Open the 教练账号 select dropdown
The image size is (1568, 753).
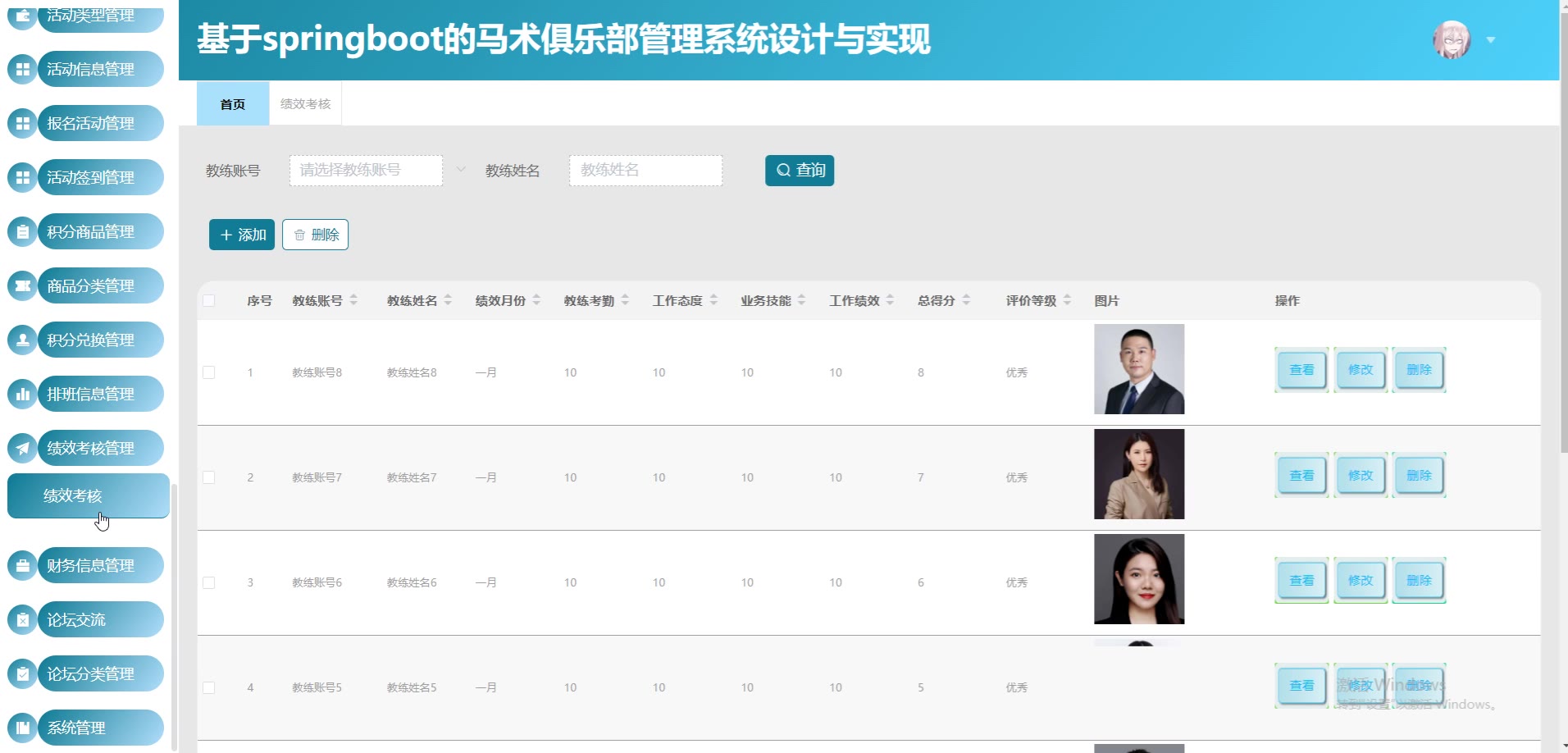[x=366, y=171]
